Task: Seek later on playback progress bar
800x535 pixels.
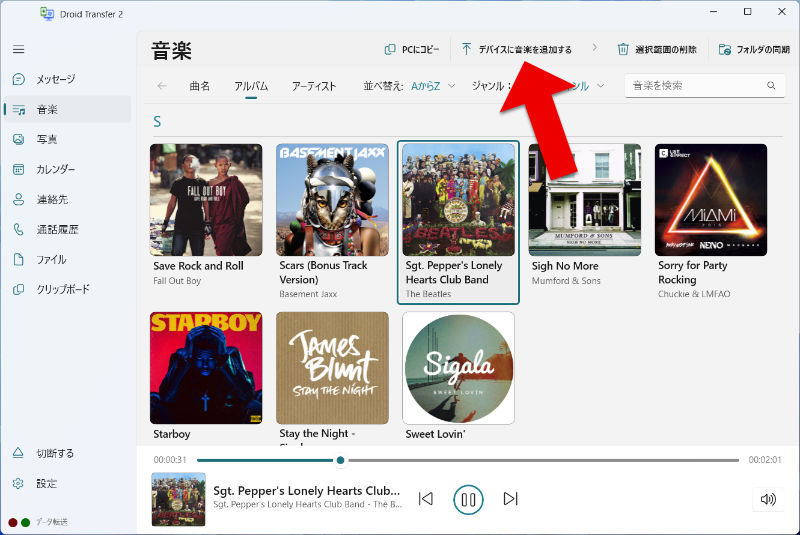Action: (x=543, y=460)
